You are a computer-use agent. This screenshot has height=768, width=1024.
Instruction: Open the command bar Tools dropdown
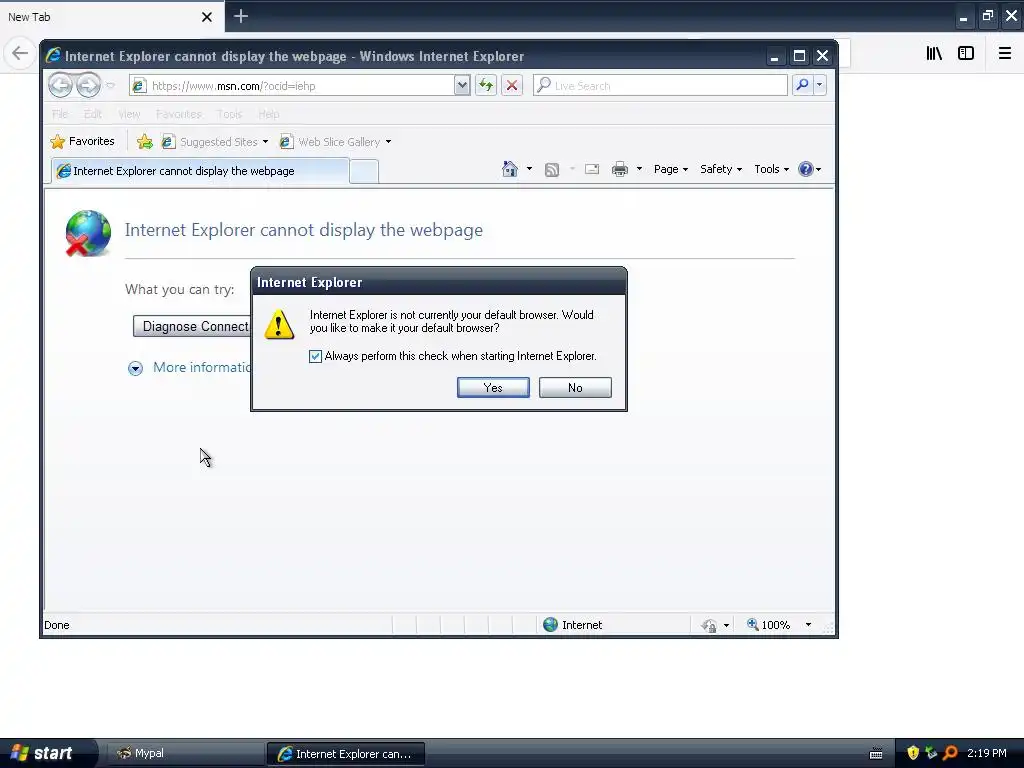(771, 169)
